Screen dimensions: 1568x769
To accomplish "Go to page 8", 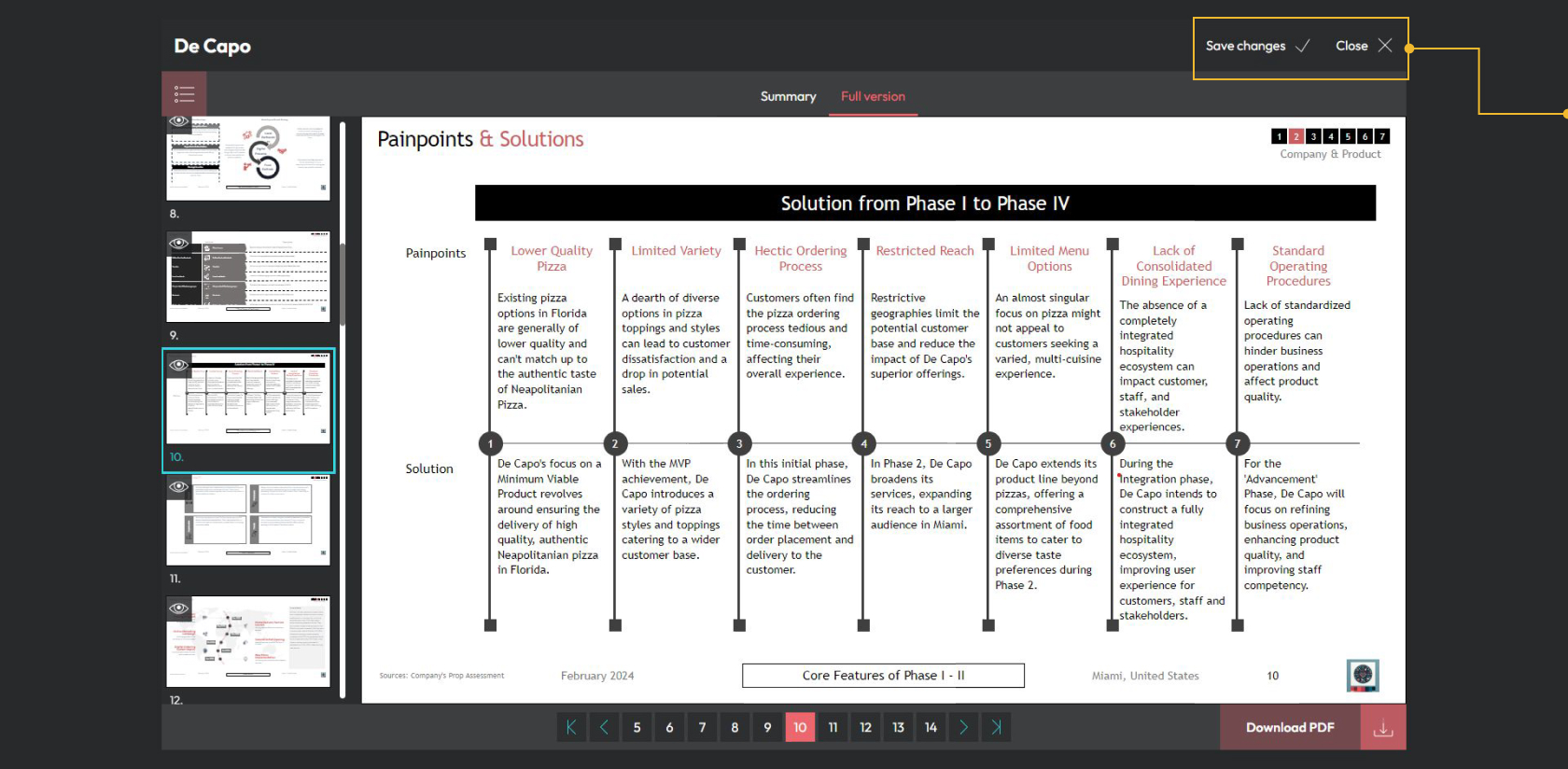I will click(735, 727).
